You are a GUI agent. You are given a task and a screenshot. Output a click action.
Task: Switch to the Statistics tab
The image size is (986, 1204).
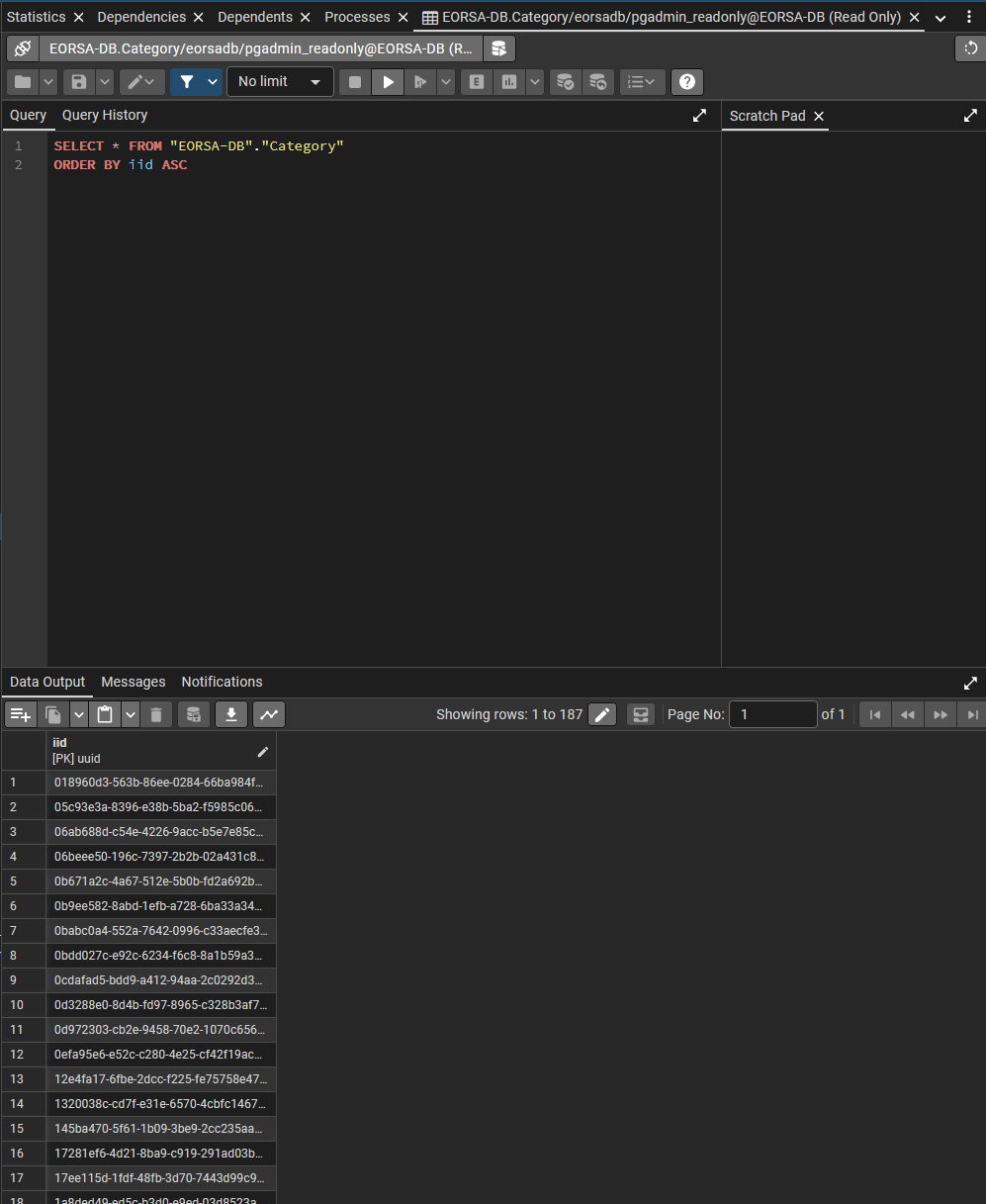(x=37, y=17)
